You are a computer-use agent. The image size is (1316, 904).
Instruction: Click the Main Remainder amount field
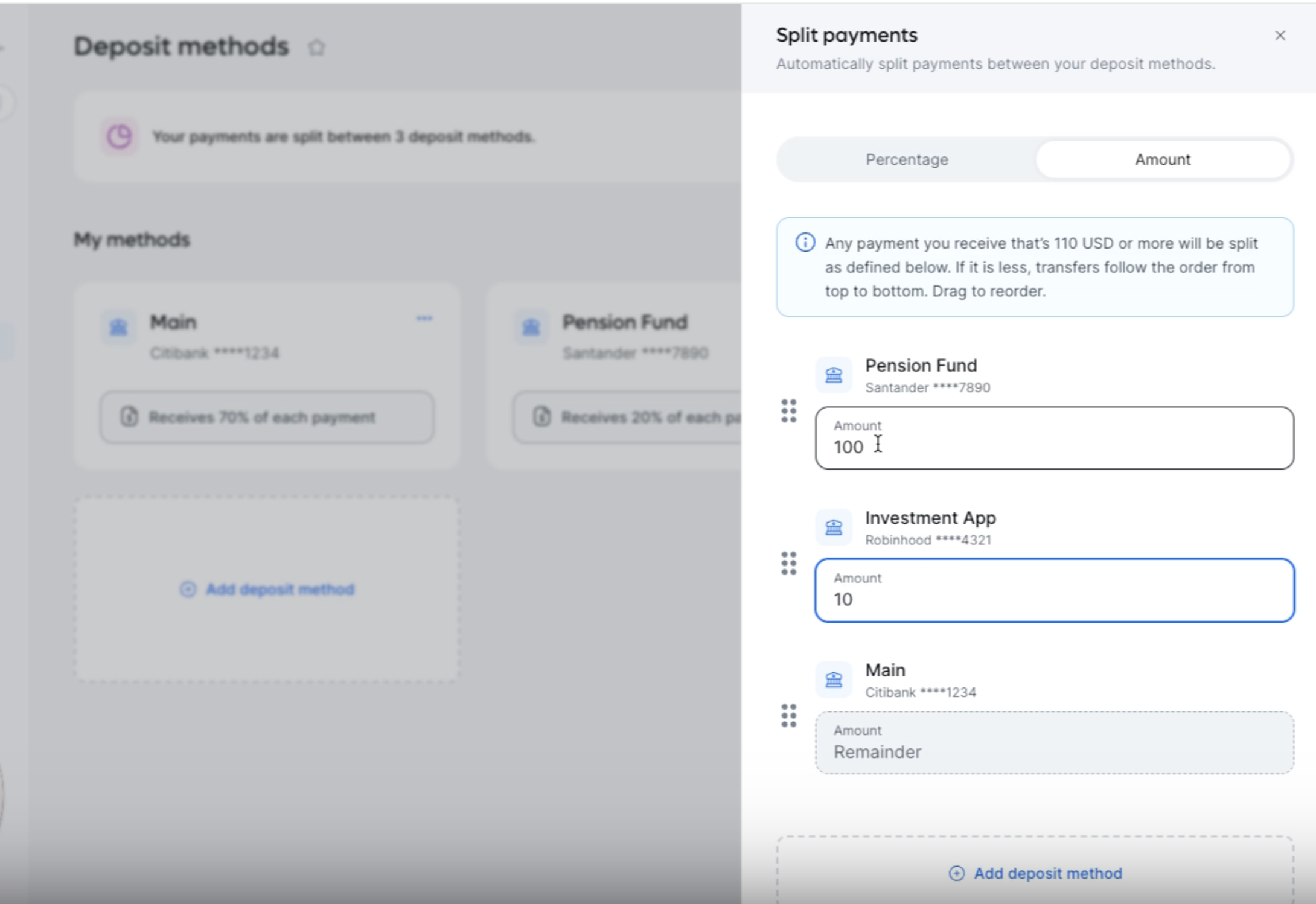pos(1054,742)
